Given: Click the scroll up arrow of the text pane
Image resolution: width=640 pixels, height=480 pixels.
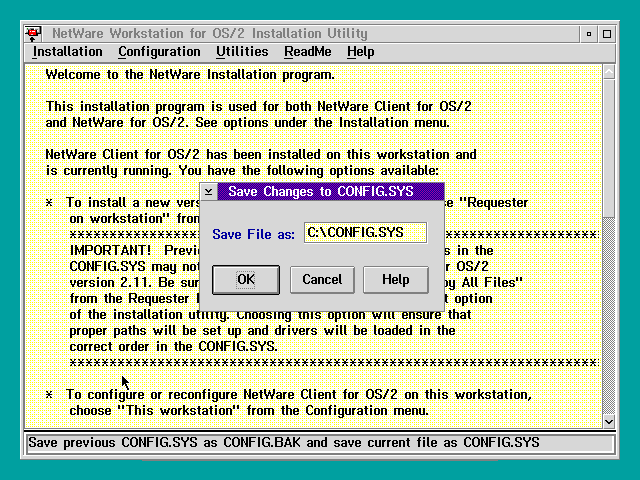Looking at the screenshot, I should [x=609, y=72].
